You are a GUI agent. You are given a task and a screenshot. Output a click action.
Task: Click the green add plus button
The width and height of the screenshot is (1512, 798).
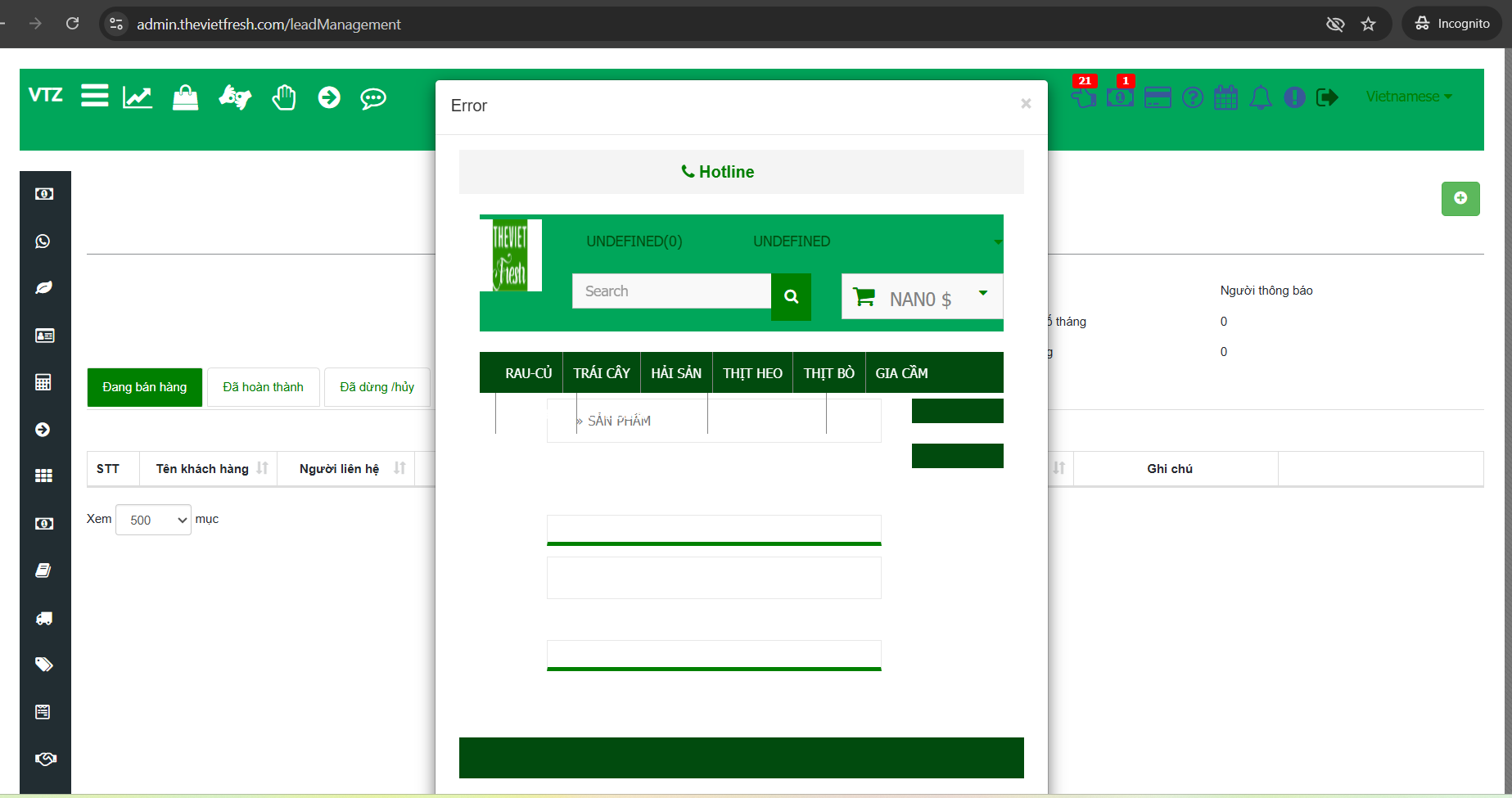[1460, 199]
